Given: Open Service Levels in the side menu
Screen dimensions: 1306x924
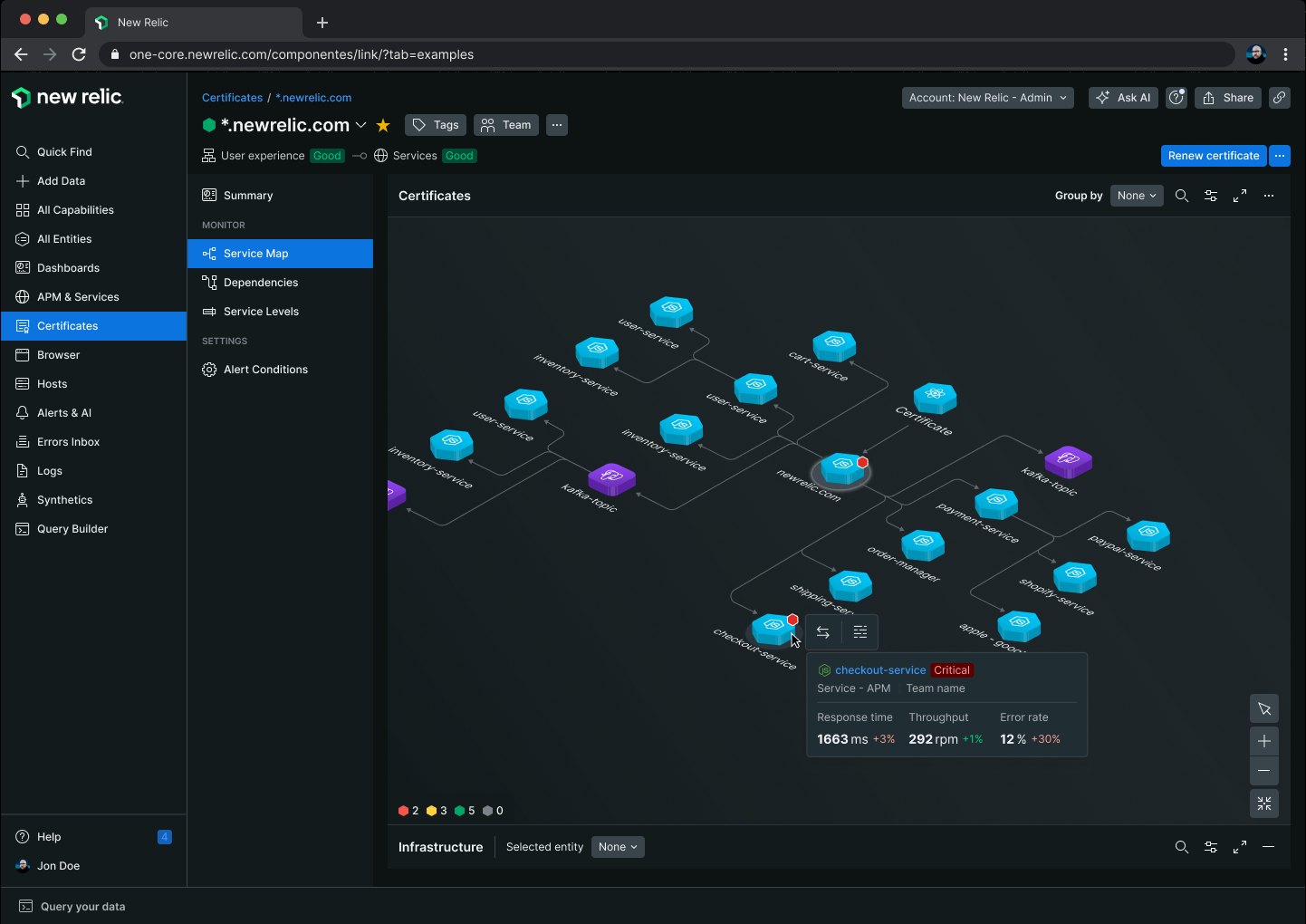Looking at the screenshot, I should point(280,312).
